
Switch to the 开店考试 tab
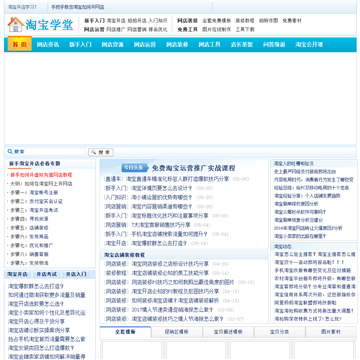[47, 274]
